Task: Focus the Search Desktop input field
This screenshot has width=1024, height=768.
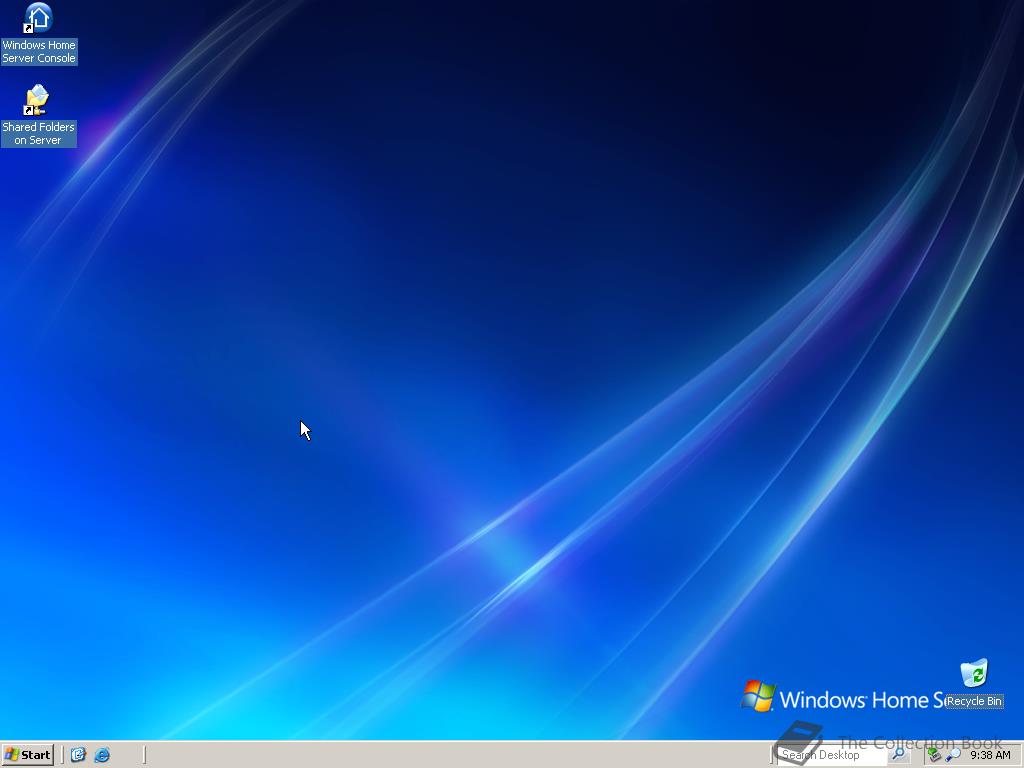Action: click(x=832, y=755)
